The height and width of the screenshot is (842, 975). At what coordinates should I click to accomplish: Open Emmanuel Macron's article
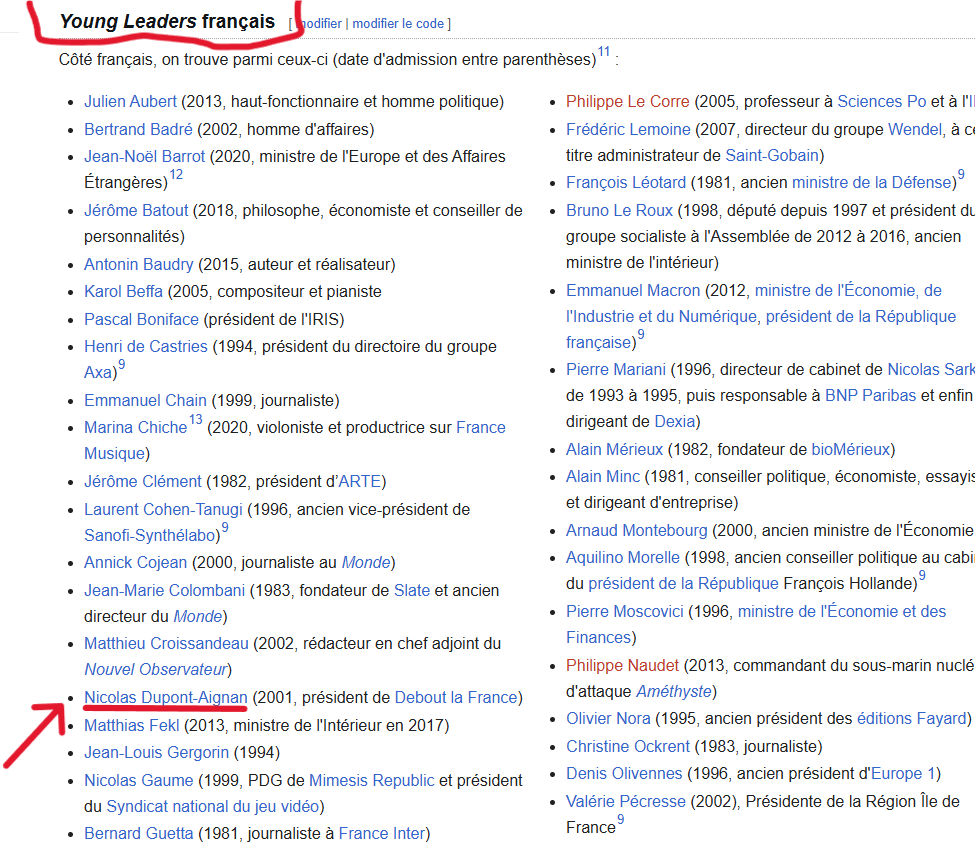point(633,290)
